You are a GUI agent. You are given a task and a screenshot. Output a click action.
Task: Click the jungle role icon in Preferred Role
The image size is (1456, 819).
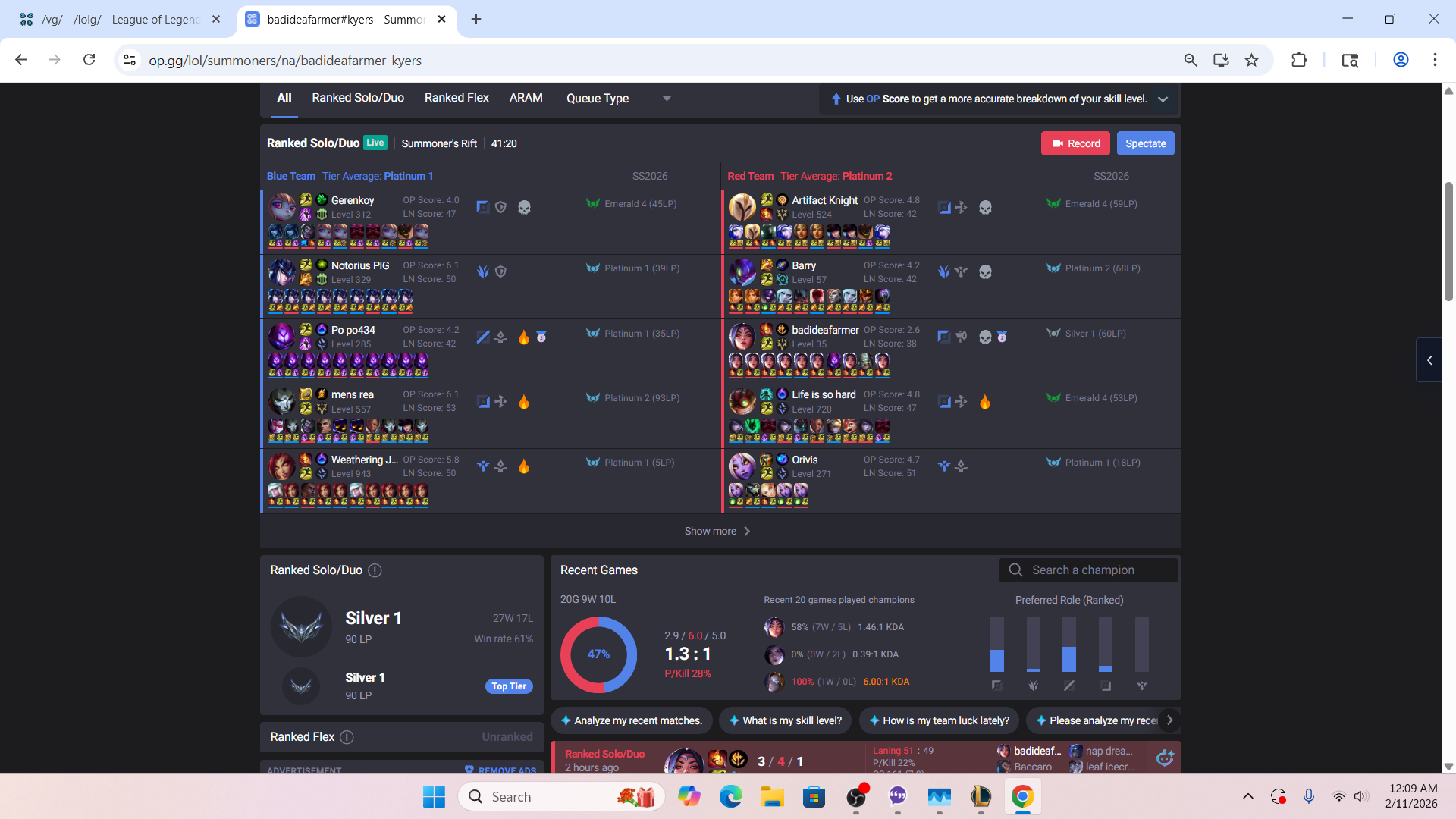coord(1033,686)
